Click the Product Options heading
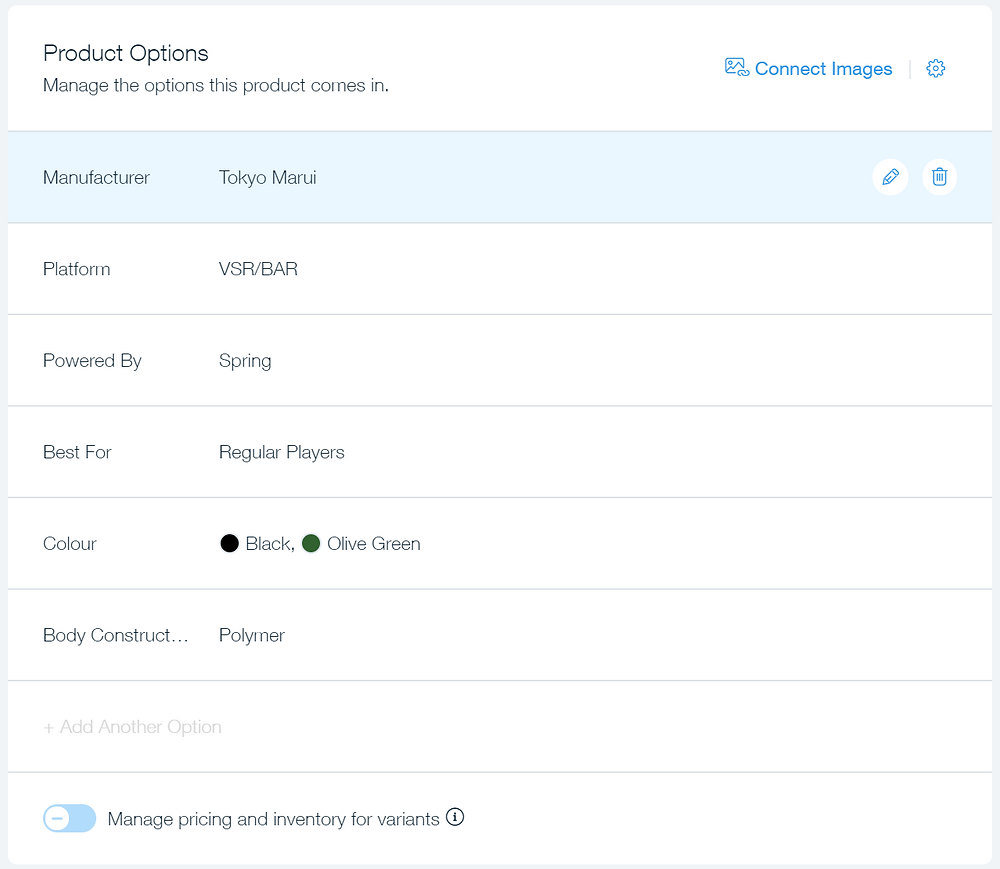Screen dimensions: 1000x869 coord(126,53)
